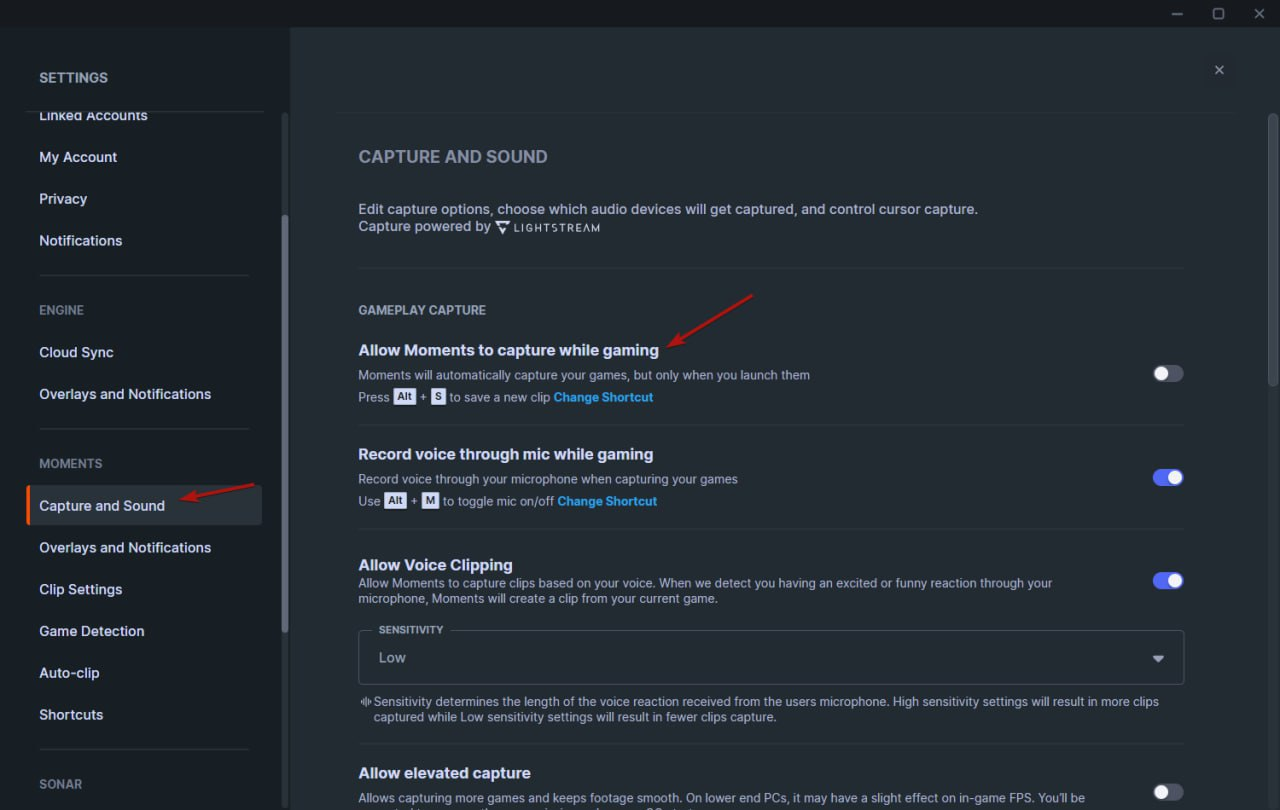Image resolution: width=1280 pixels, height=810 pixels.
Task: Open Cloud Sync under Engine
Action: click(x=76, y=353)
